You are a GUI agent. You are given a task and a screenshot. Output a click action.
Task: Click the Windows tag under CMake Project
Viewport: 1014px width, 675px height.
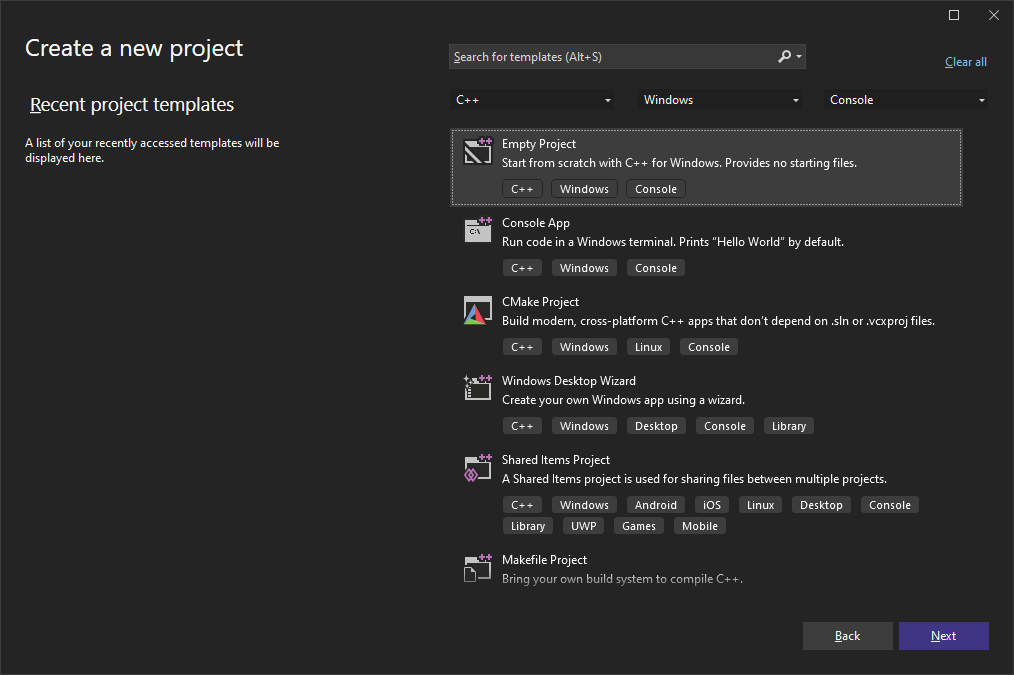point(584,347)
